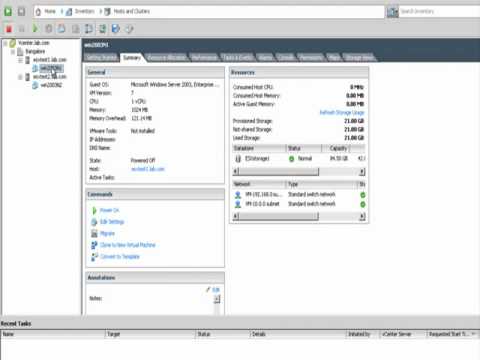480x360 pixels.
Task: Click the host link in General panel
Action: (148, 169)
